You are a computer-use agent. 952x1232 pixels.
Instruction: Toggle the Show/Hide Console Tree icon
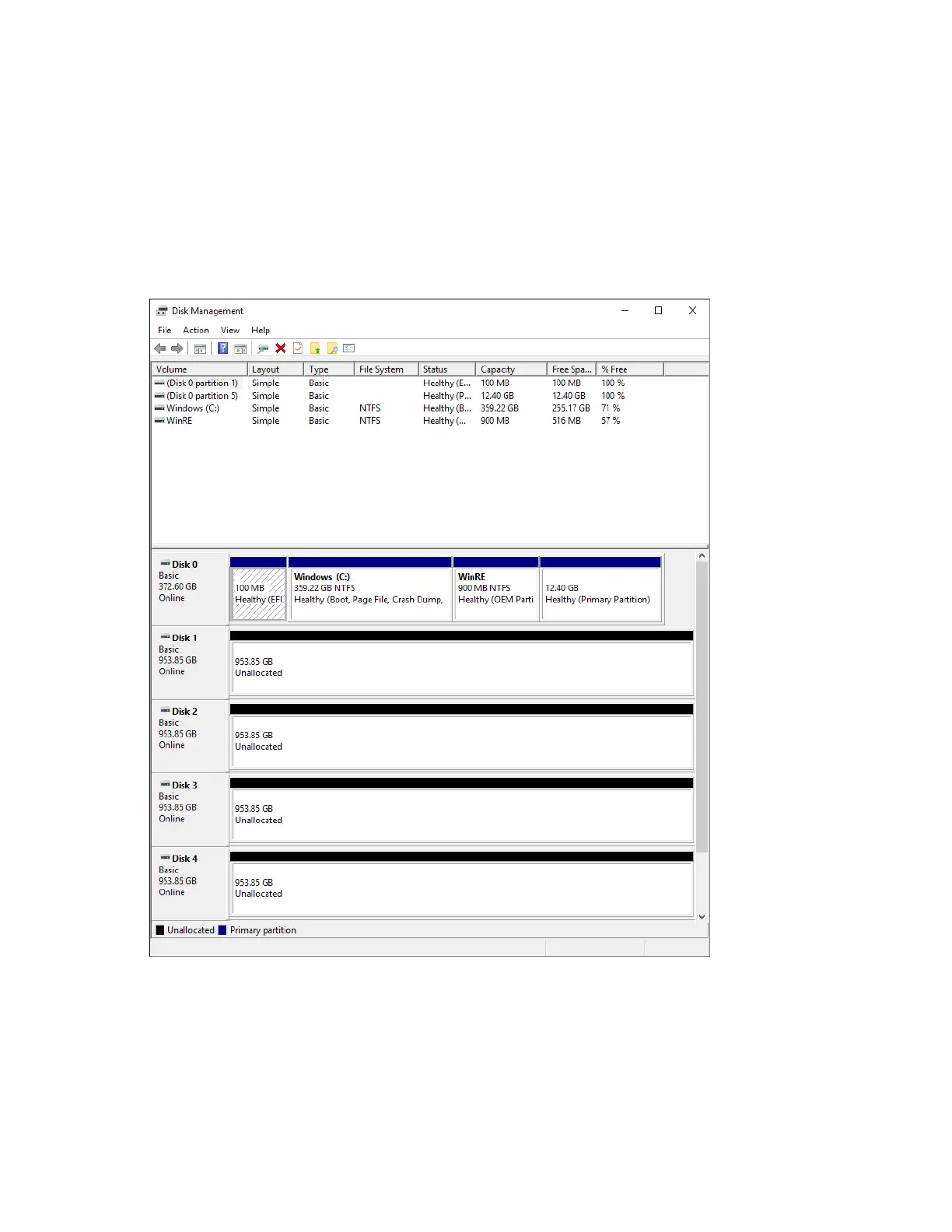[200, 348]
